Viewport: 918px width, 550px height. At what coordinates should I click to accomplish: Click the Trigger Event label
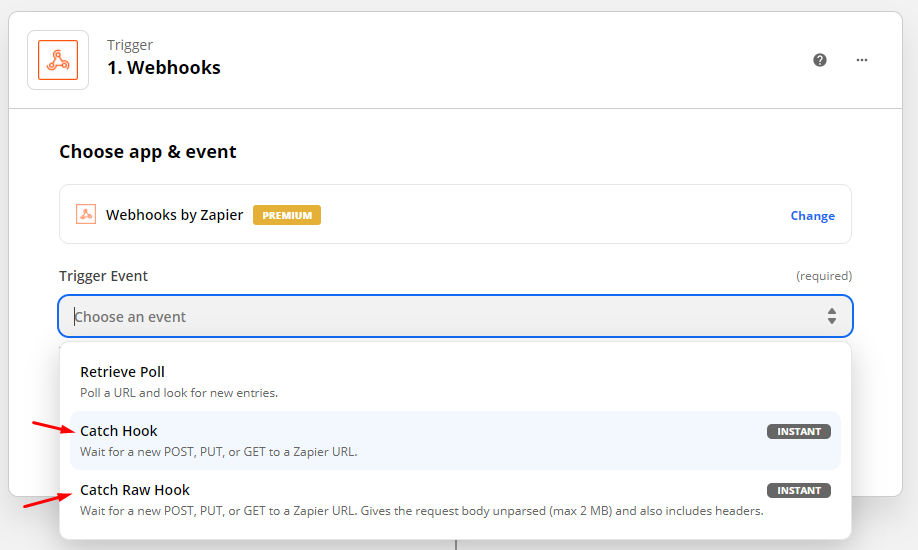[x=103, y=276]
